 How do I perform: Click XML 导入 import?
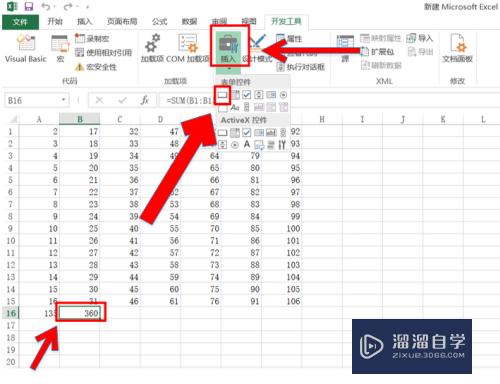(420, 38)
